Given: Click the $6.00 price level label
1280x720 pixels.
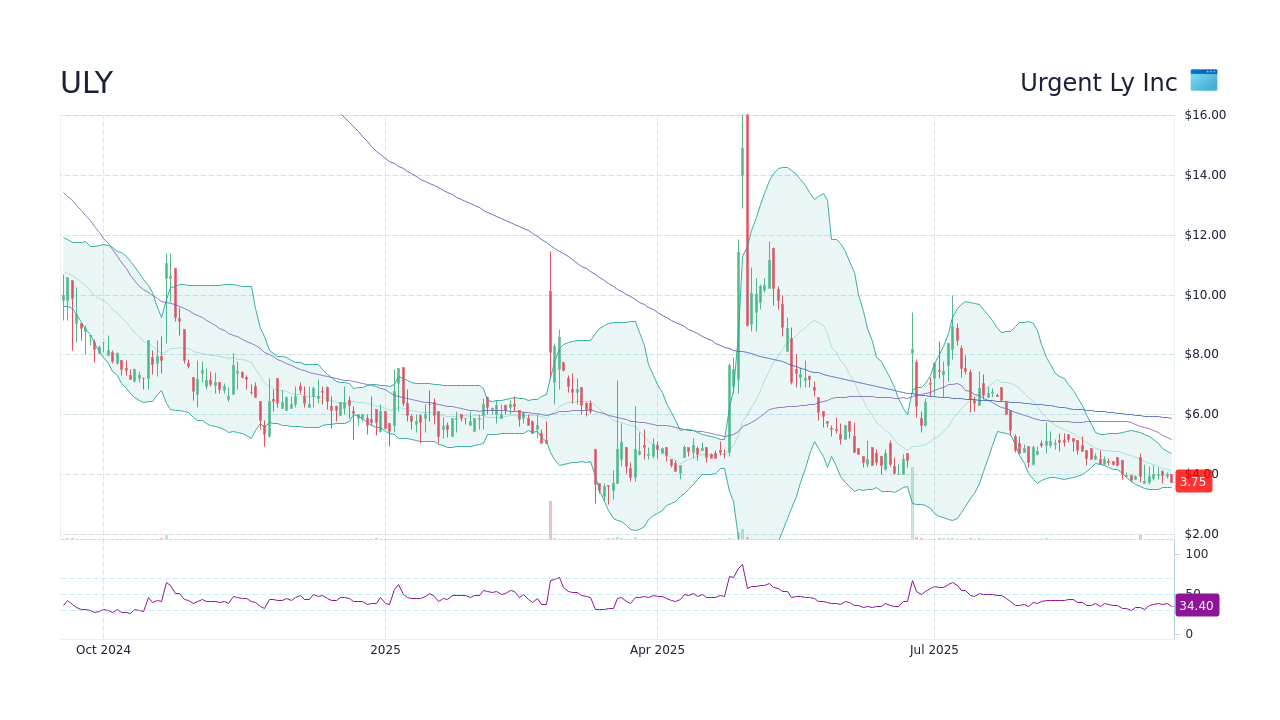Looking at the screenshot, I should 1199,413.
